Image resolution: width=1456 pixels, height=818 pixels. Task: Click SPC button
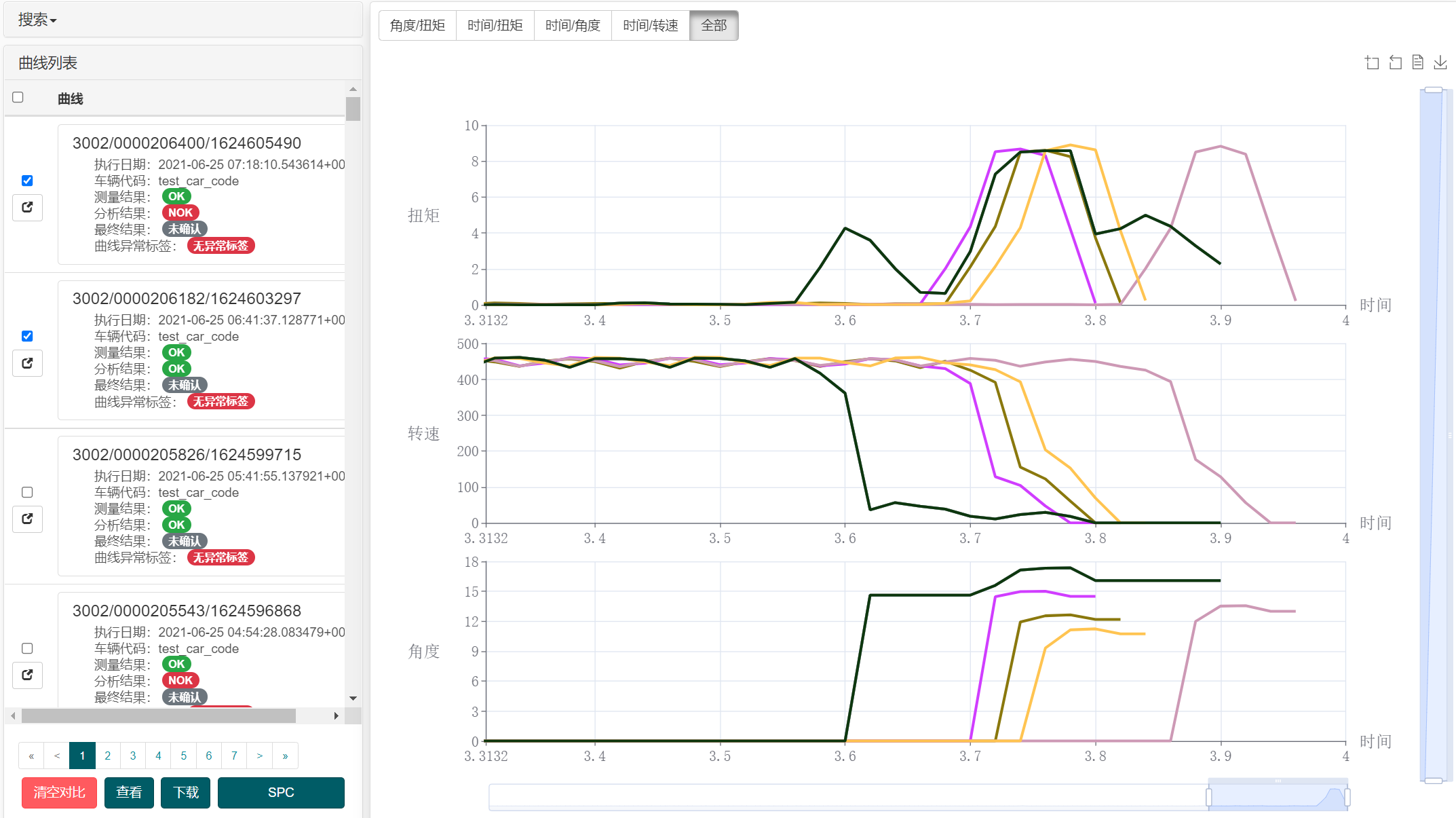tap(281, 793)
